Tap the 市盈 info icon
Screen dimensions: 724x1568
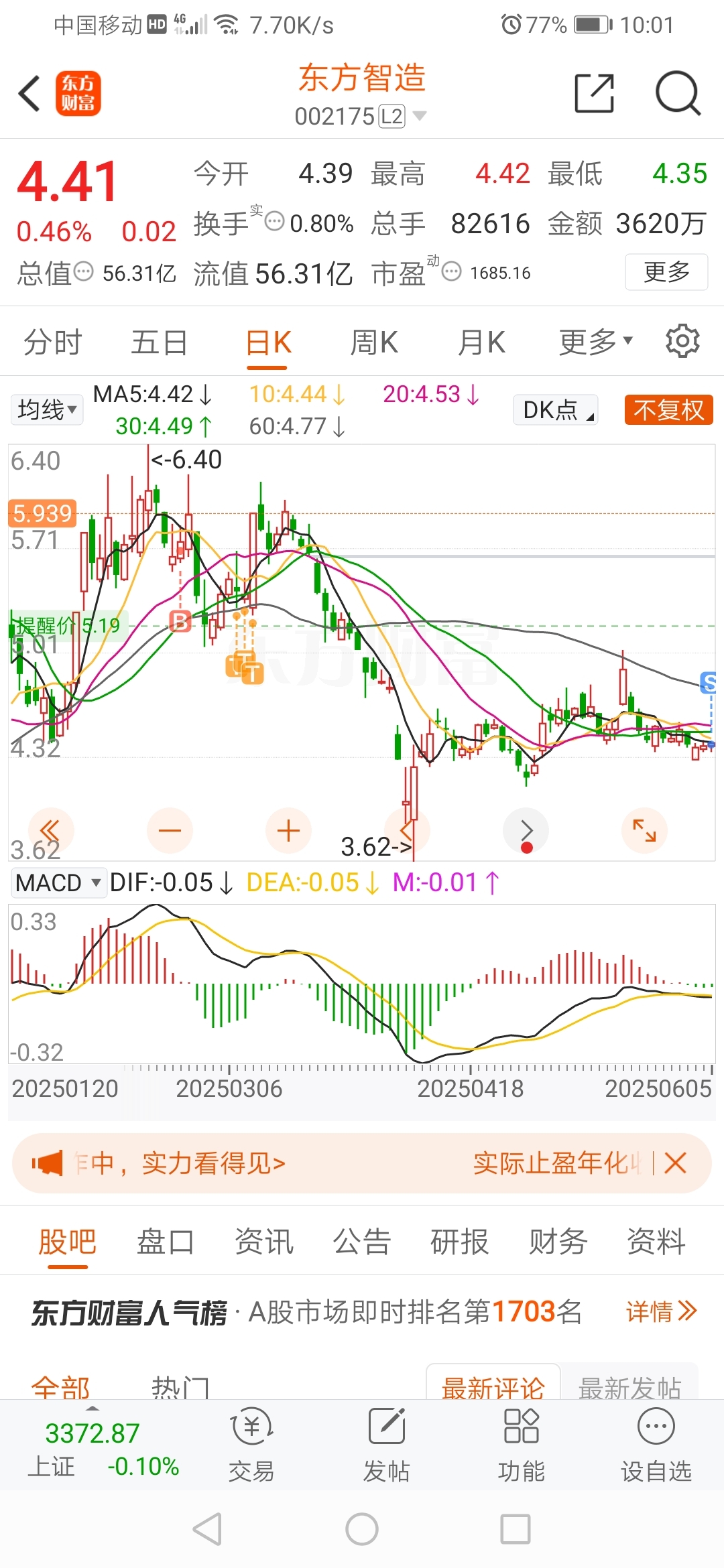(x=452, y=271)
